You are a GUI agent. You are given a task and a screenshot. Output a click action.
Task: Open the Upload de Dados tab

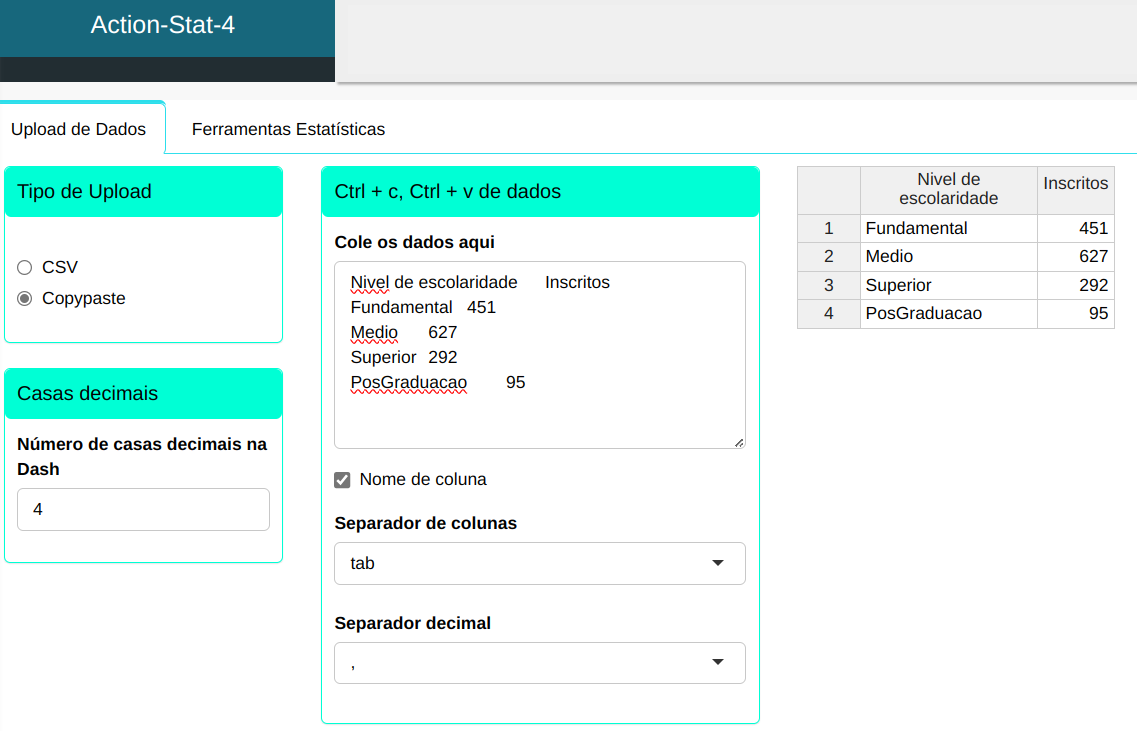click(79, 129)
